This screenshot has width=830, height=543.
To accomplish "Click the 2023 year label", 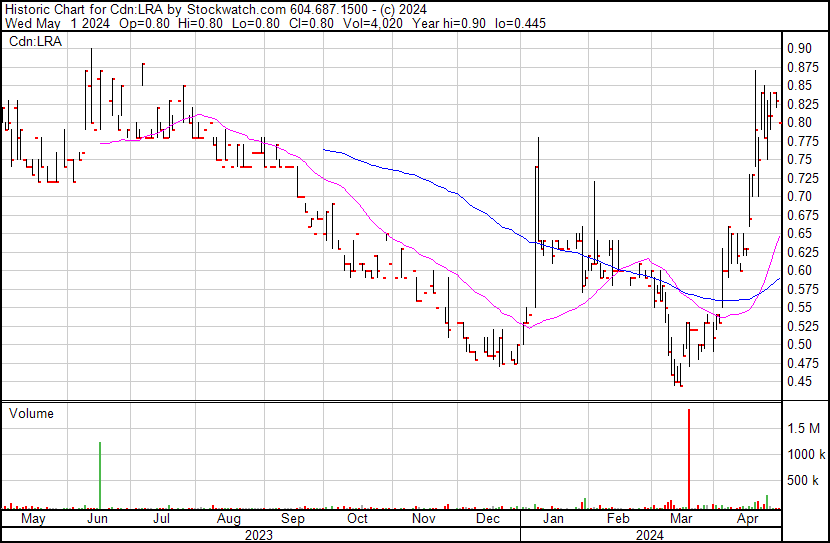I will coord(259,536).
